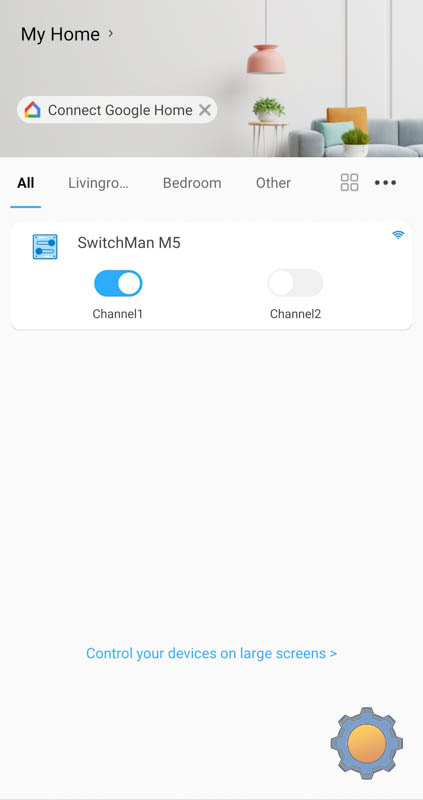Screen dimensions: 423x800
Task: Select the All tab
Action: click(26, 183)
